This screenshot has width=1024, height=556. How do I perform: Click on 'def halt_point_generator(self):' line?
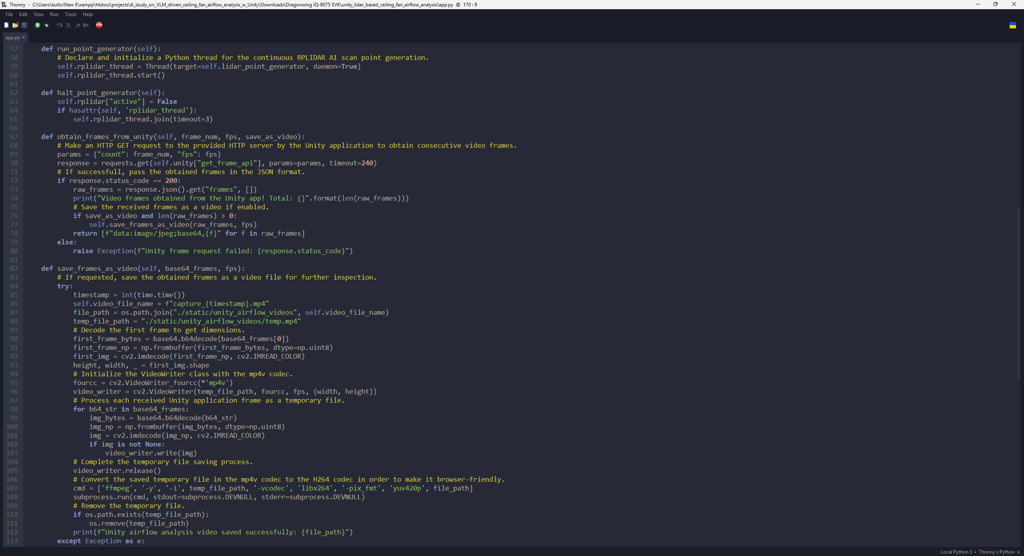103,93
